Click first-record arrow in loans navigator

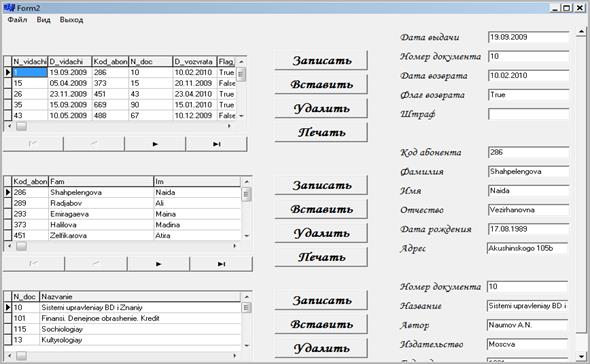pyautogui.click(x=33, y=144)
